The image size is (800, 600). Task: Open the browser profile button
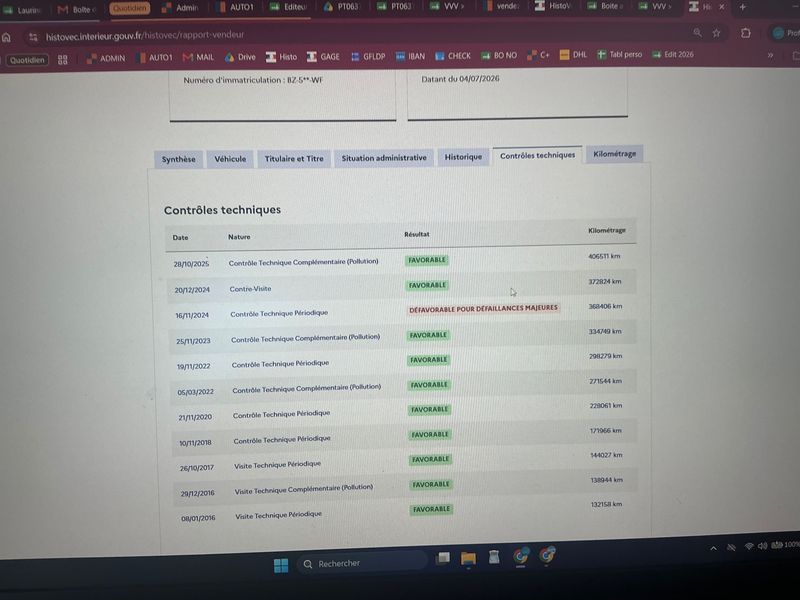tap(785, 33)
